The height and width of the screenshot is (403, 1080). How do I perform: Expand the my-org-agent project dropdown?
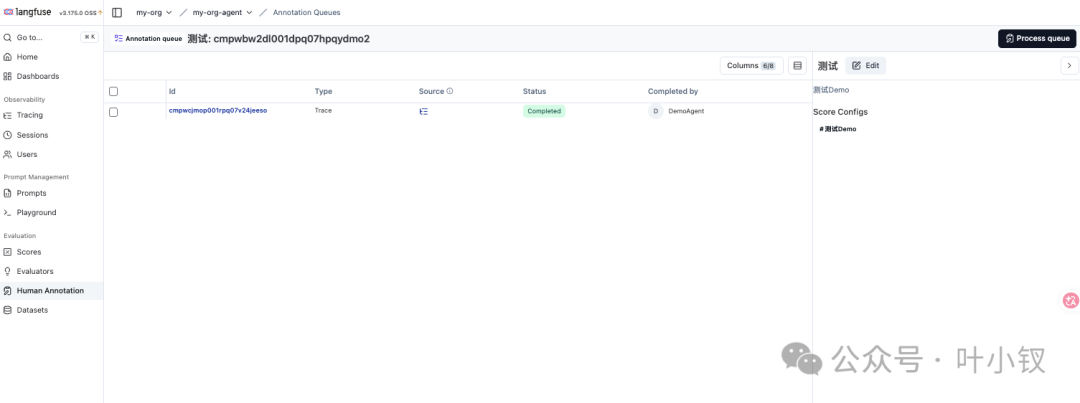(x=222, y=12)
